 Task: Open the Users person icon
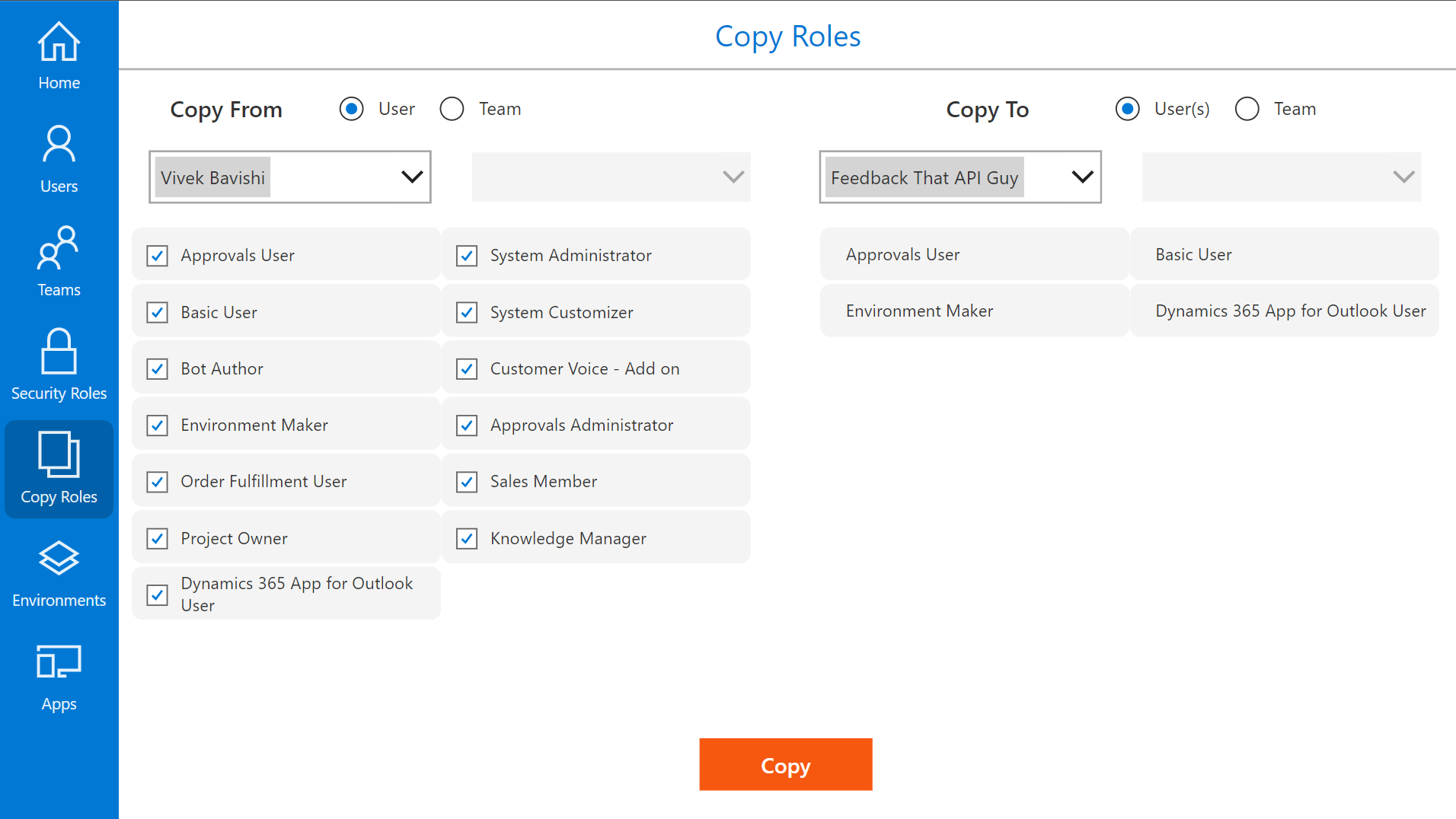pos(59,145)
